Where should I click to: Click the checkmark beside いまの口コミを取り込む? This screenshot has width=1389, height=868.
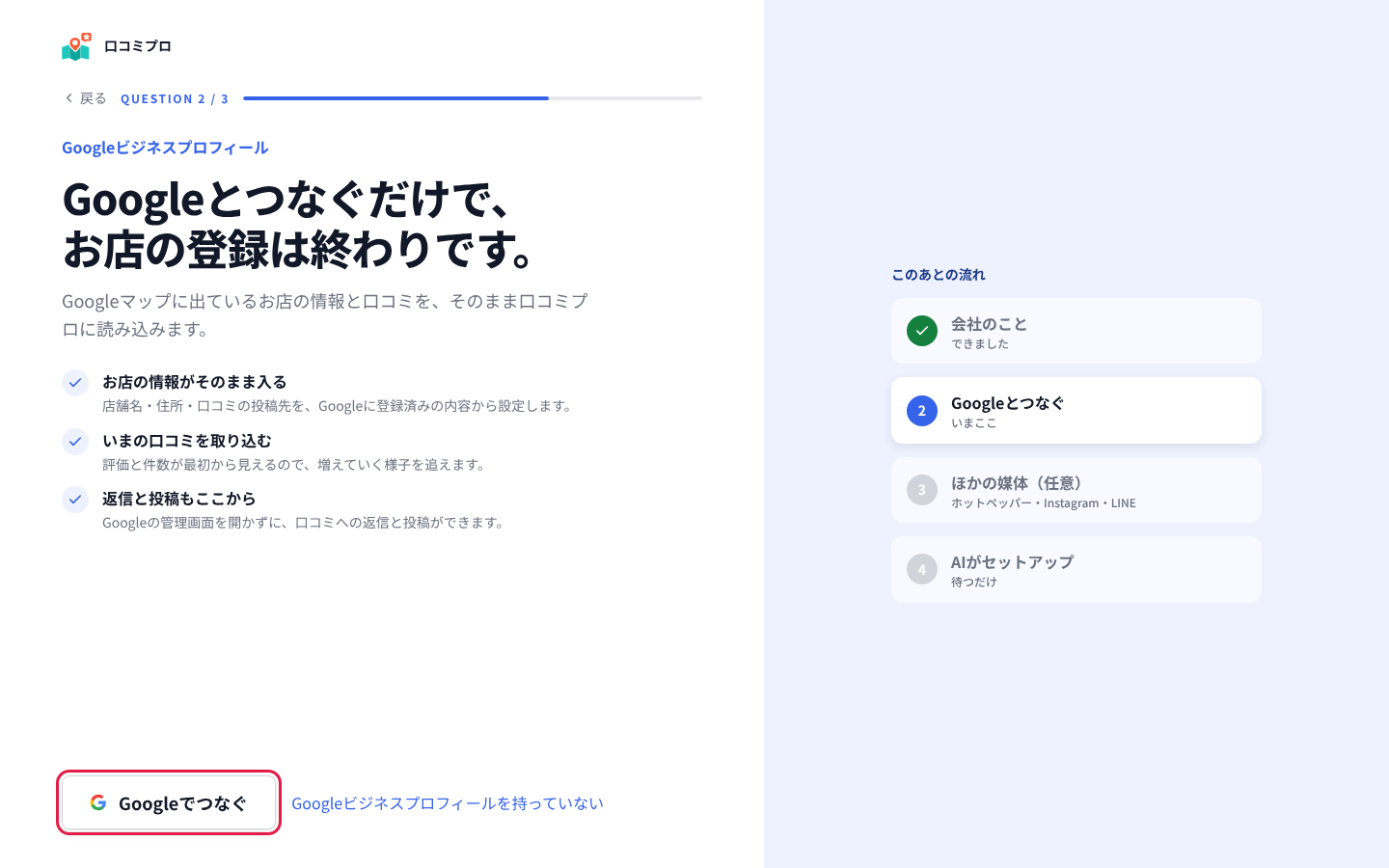point(75,442)
